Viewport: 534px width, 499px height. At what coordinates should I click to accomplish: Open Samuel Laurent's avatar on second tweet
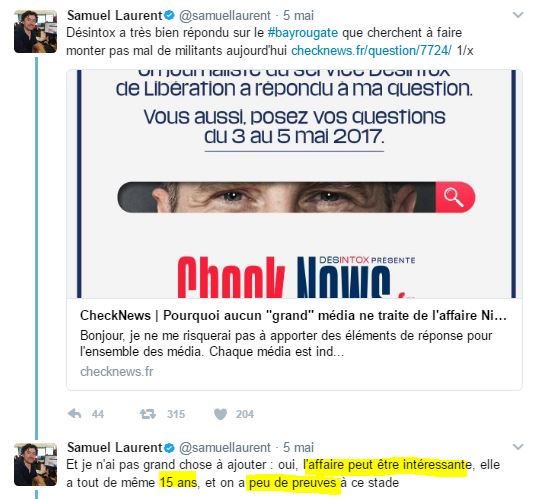35,464
